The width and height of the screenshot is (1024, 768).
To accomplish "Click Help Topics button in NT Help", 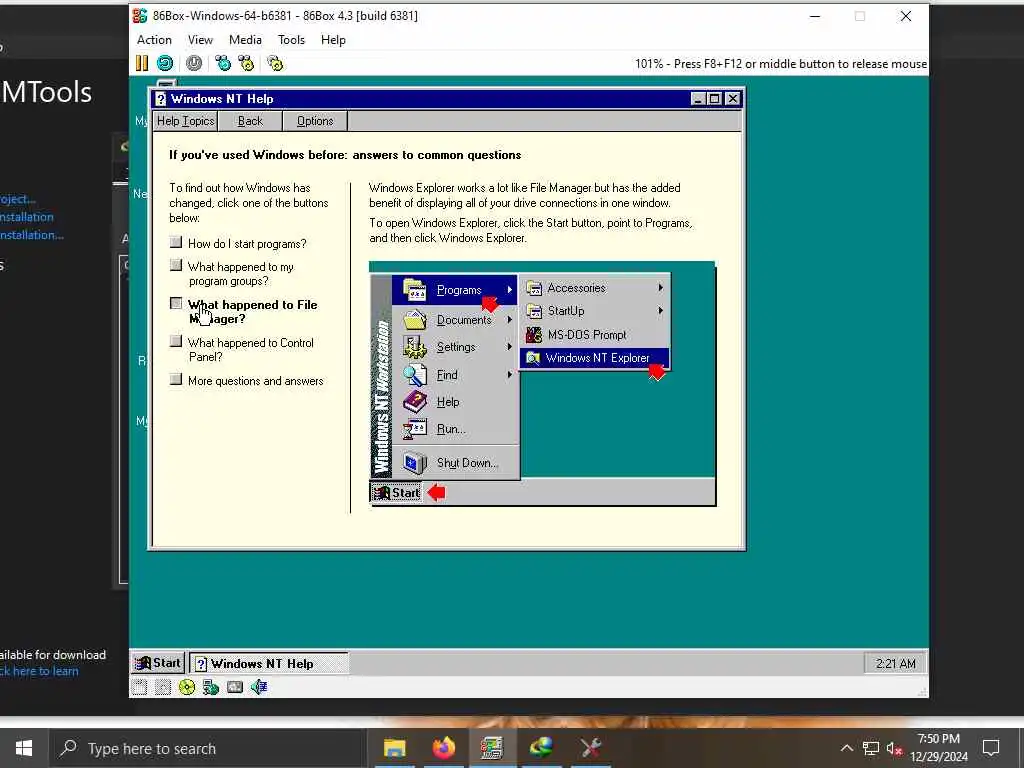I will point(185,121).
